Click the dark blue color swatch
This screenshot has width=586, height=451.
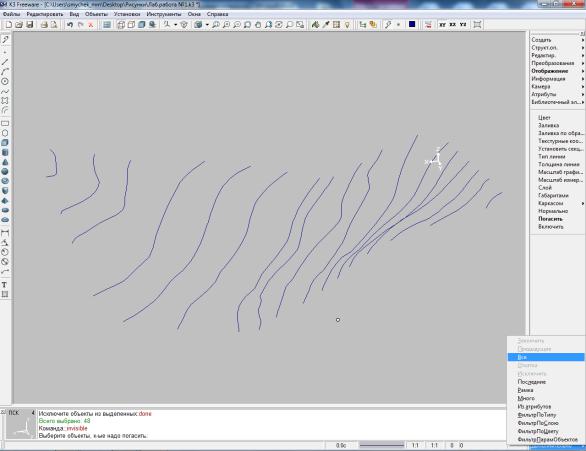(412, 24)
